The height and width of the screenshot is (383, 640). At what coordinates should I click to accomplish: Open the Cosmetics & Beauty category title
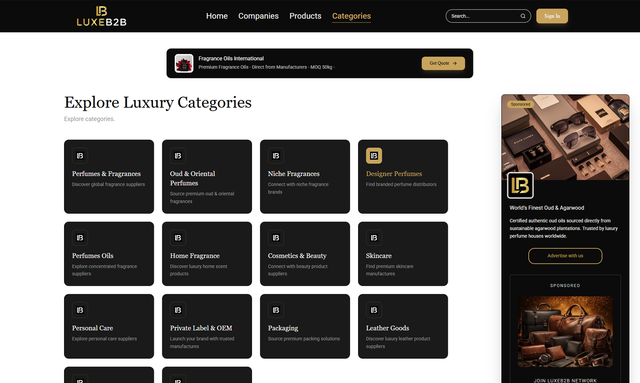point(297,256)
